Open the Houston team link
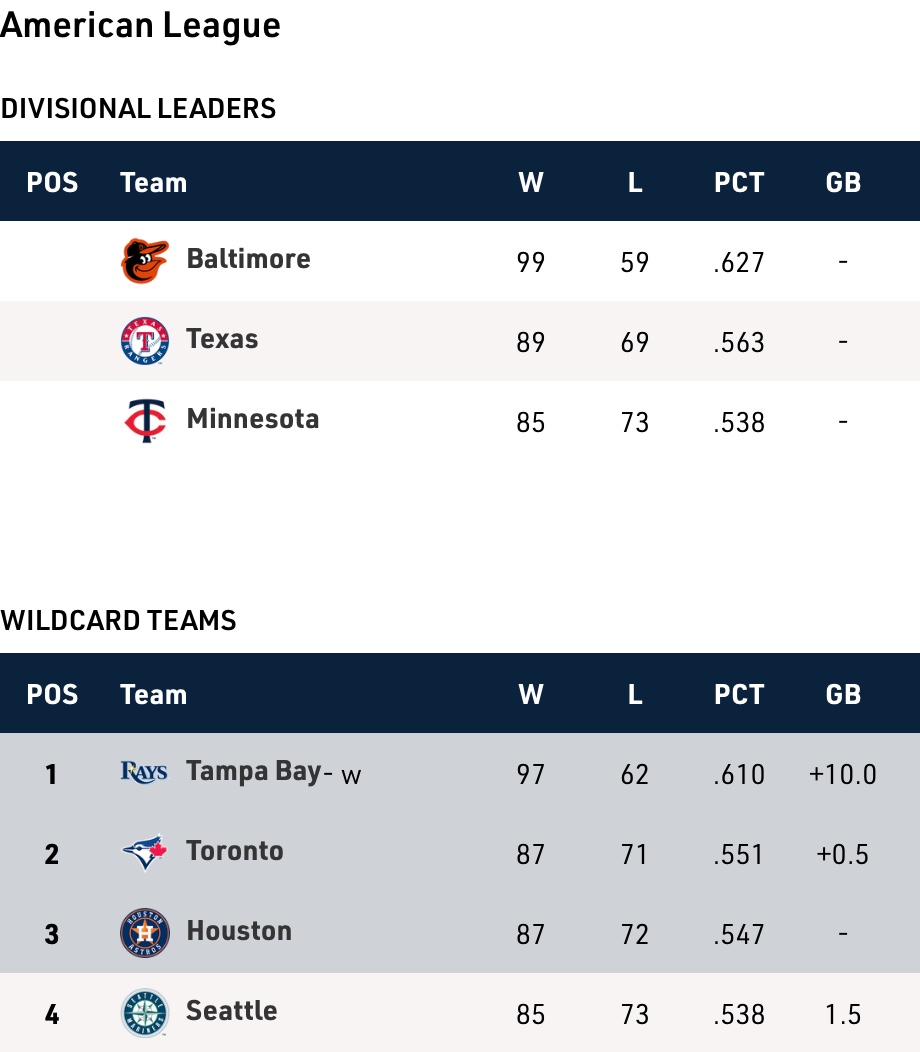Image resolution: width=920 pixels, height=1052 pixels. (239, 931)
